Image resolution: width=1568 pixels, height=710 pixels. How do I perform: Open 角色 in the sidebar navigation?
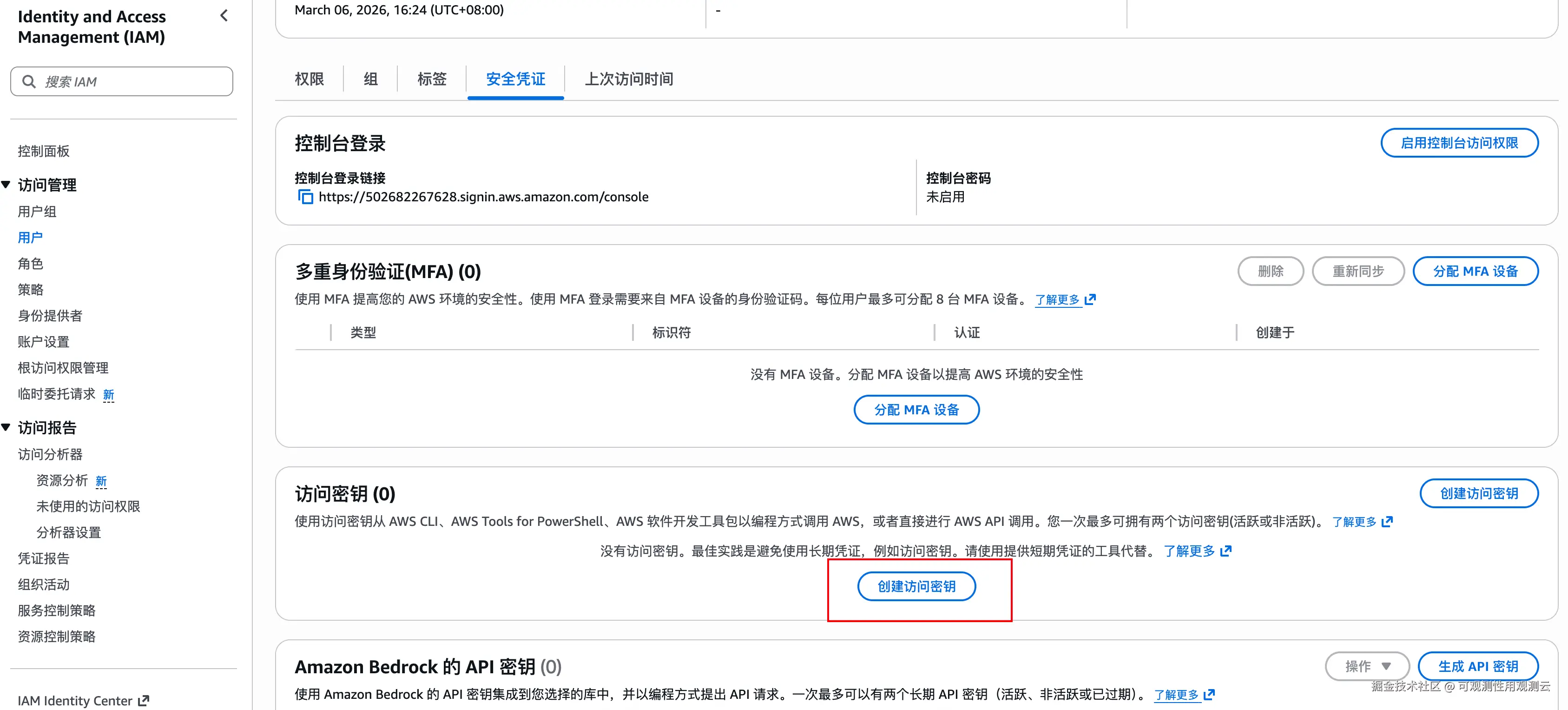point(30,264)
